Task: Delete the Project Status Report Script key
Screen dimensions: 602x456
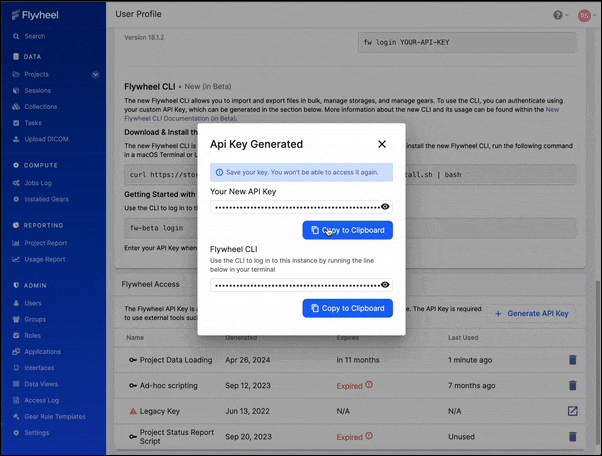Action: pos(572,436)
